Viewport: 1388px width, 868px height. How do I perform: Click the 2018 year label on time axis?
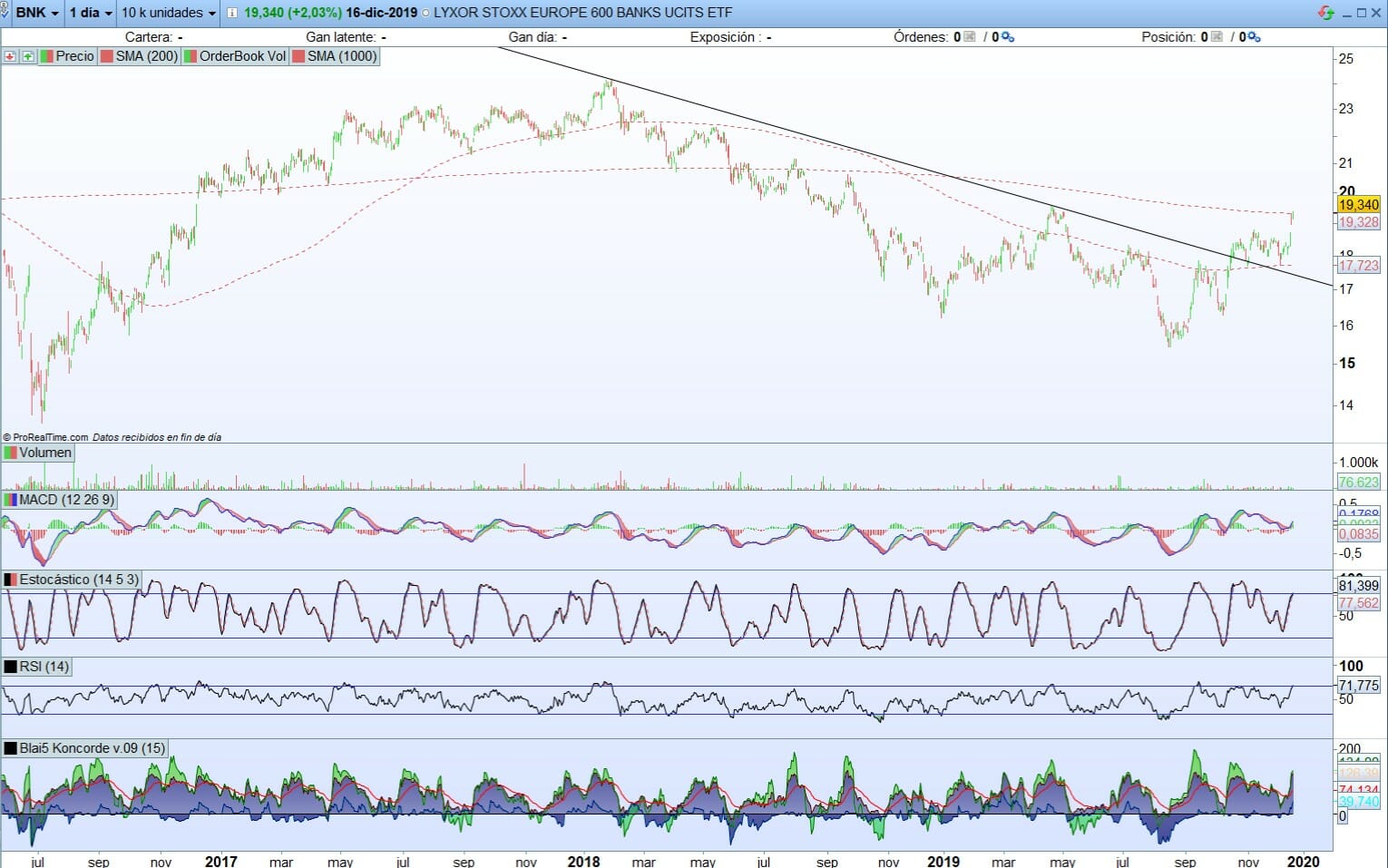pos(583,861)
